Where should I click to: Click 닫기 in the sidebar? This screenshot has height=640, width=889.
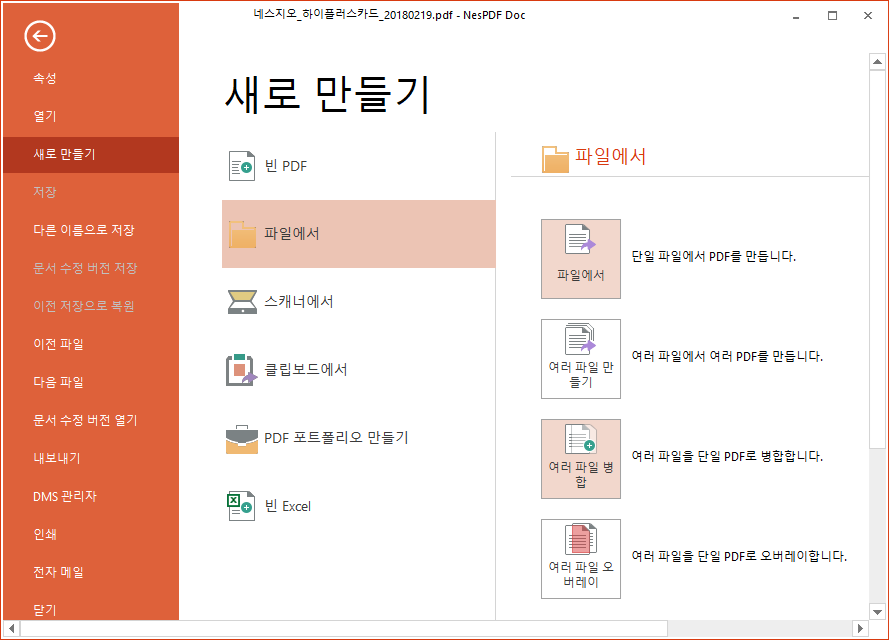tap(45, 610)
